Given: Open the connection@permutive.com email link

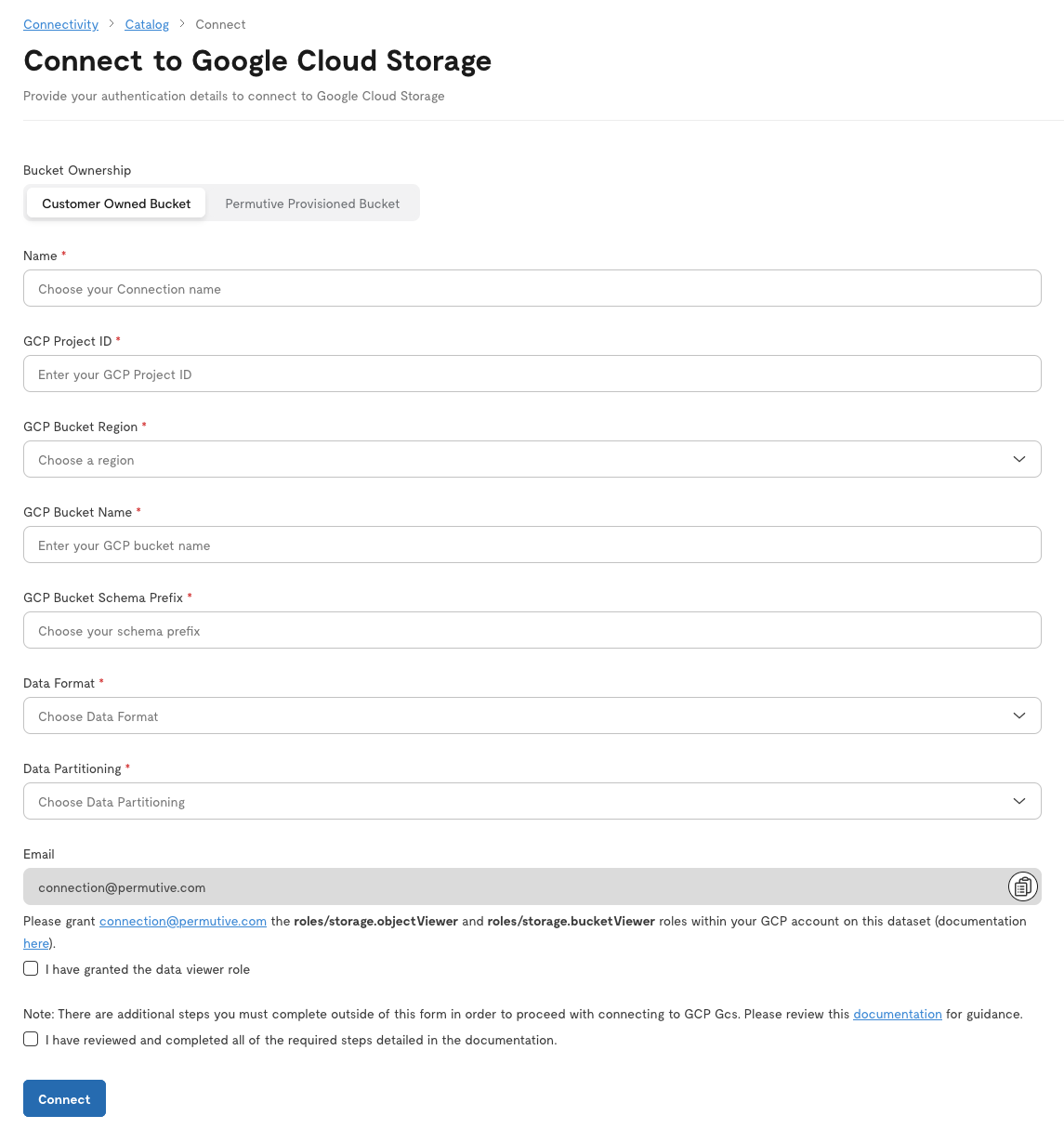Looking at the screenshot, I should tap(182, 921).
